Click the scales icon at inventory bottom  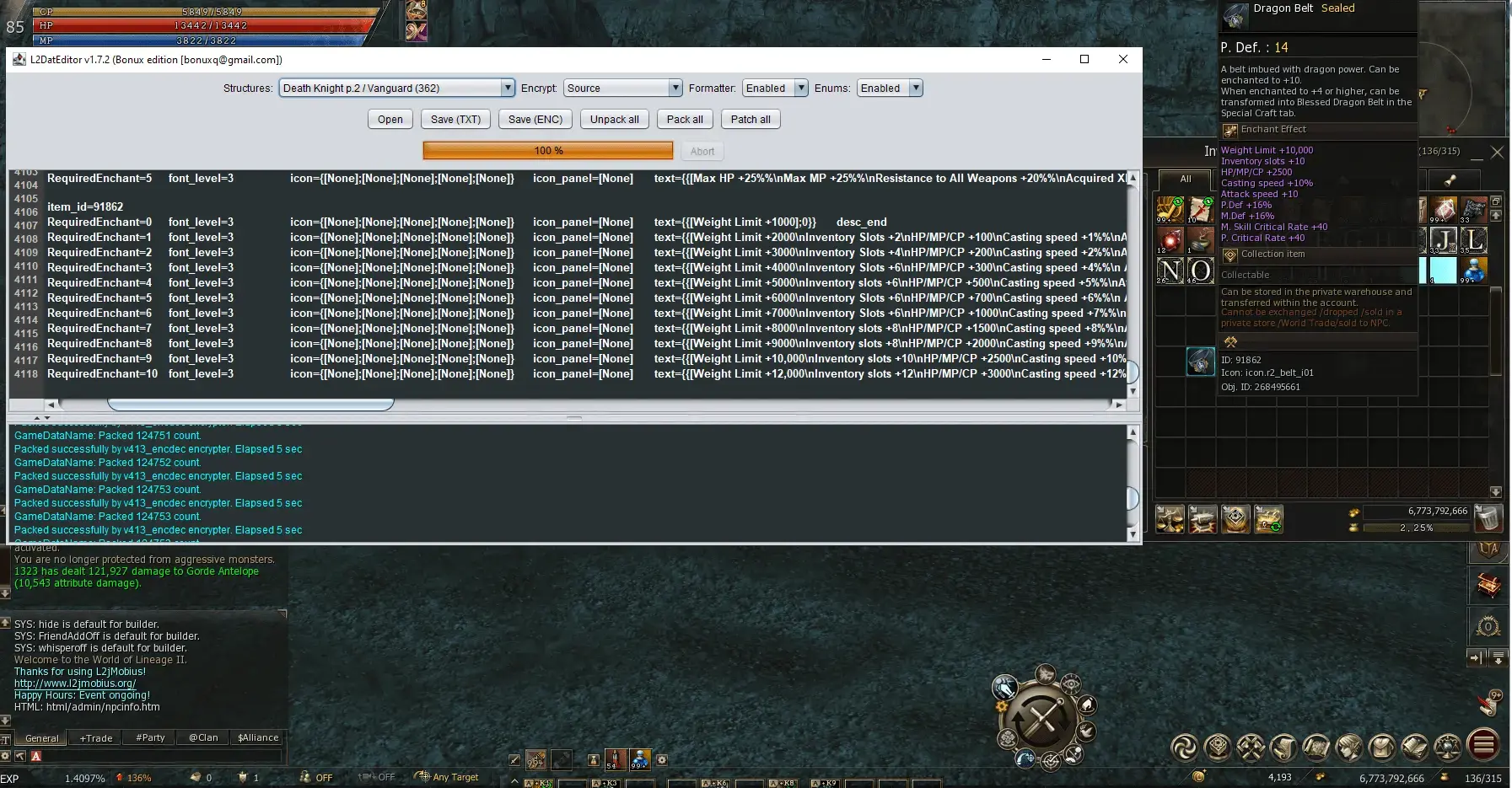point(1170,518)
